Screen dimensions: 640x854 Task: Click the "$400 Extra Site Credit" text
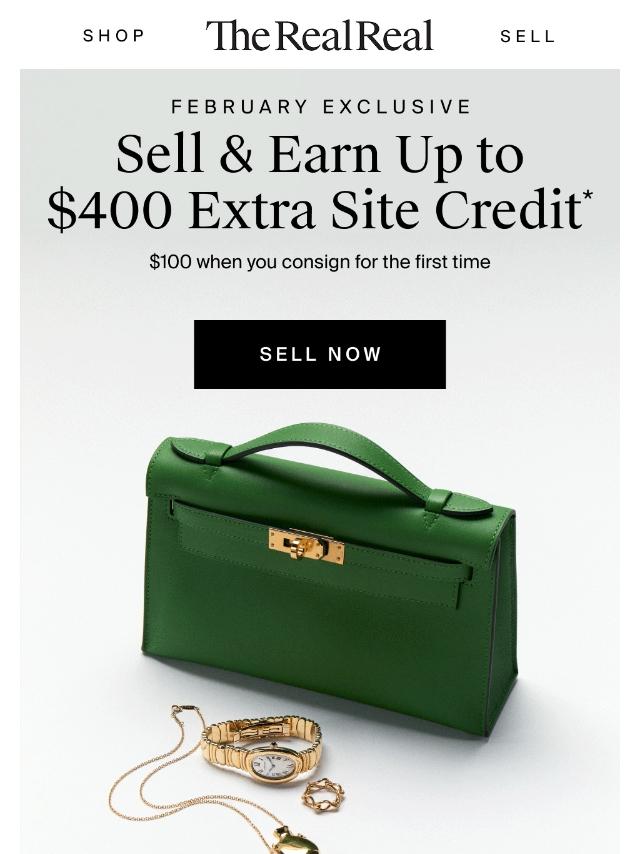[315, 210]
